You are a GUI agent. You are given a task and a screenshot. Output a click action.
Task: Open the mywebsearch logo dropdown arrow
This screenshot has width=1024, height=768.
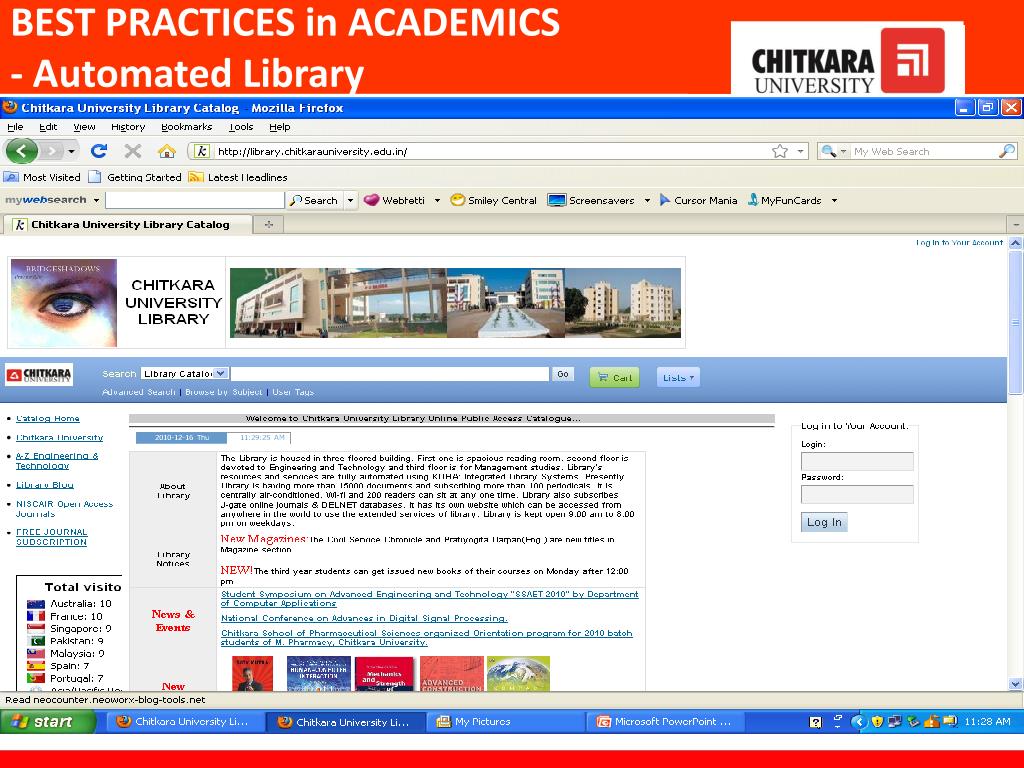pyautogui.click(x=96, y=200)
